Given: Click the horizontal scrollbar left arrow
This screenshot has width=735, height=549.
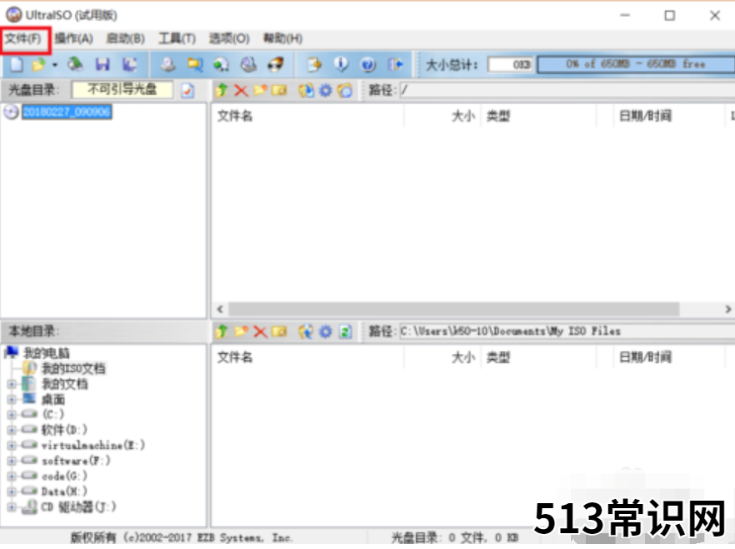Looking at the screenshot, I should [220, 309].
